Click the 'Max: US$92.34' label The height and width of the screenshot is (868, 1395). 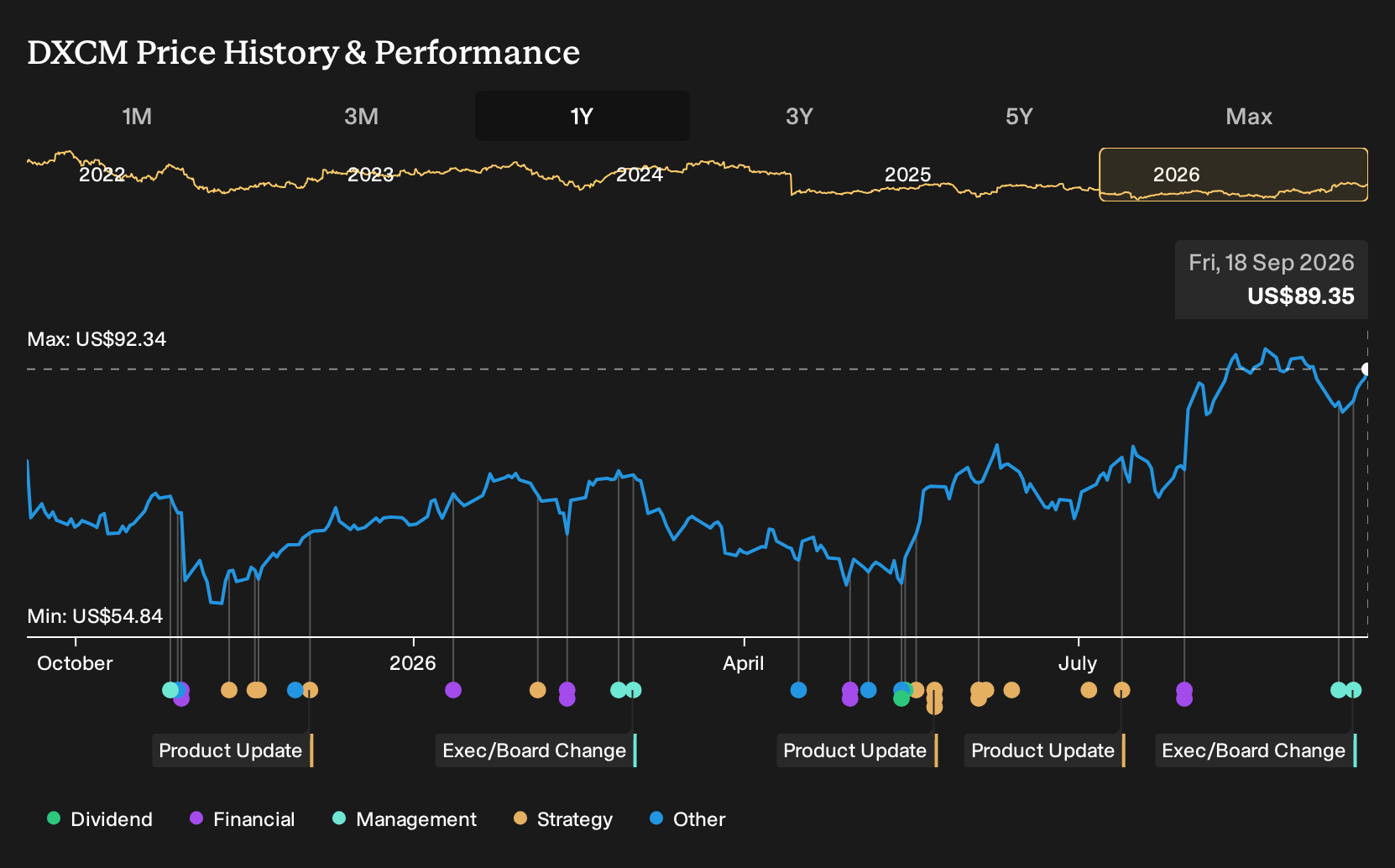coord(97,339)
